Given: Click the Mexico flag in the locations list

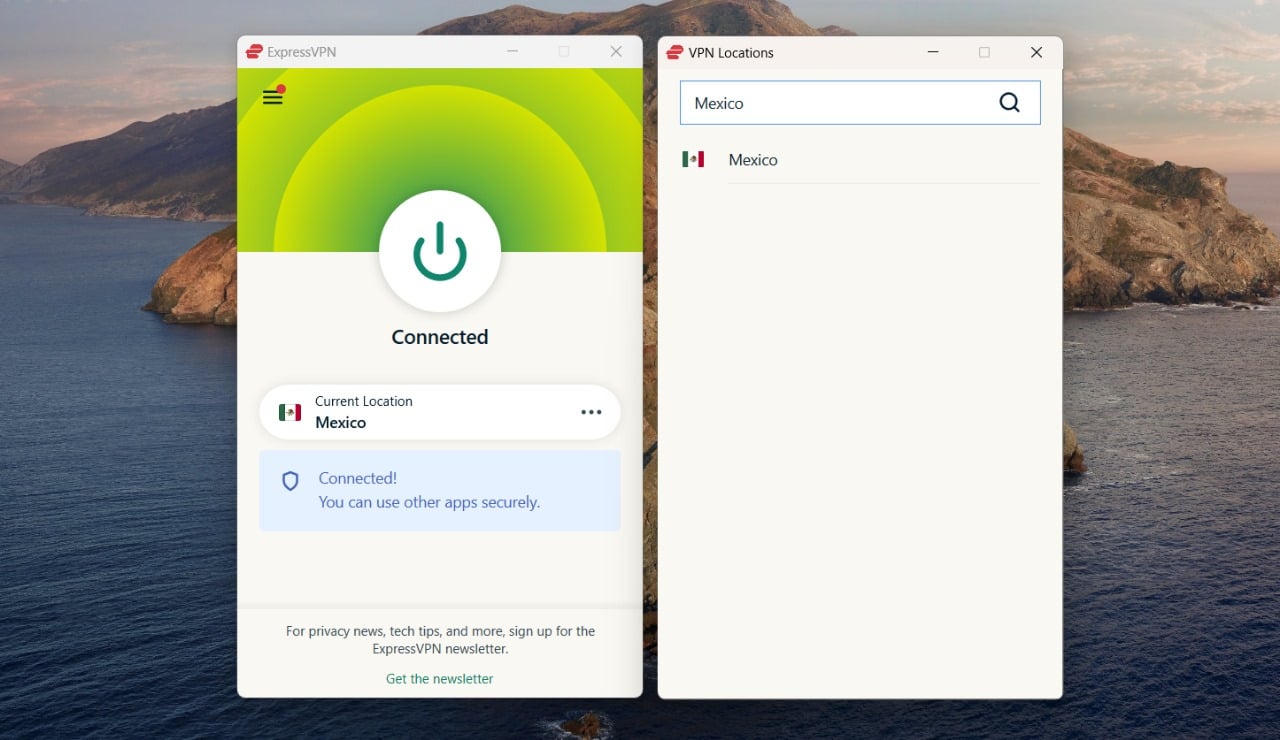Looking at the screenshot, I should [695, 159].
